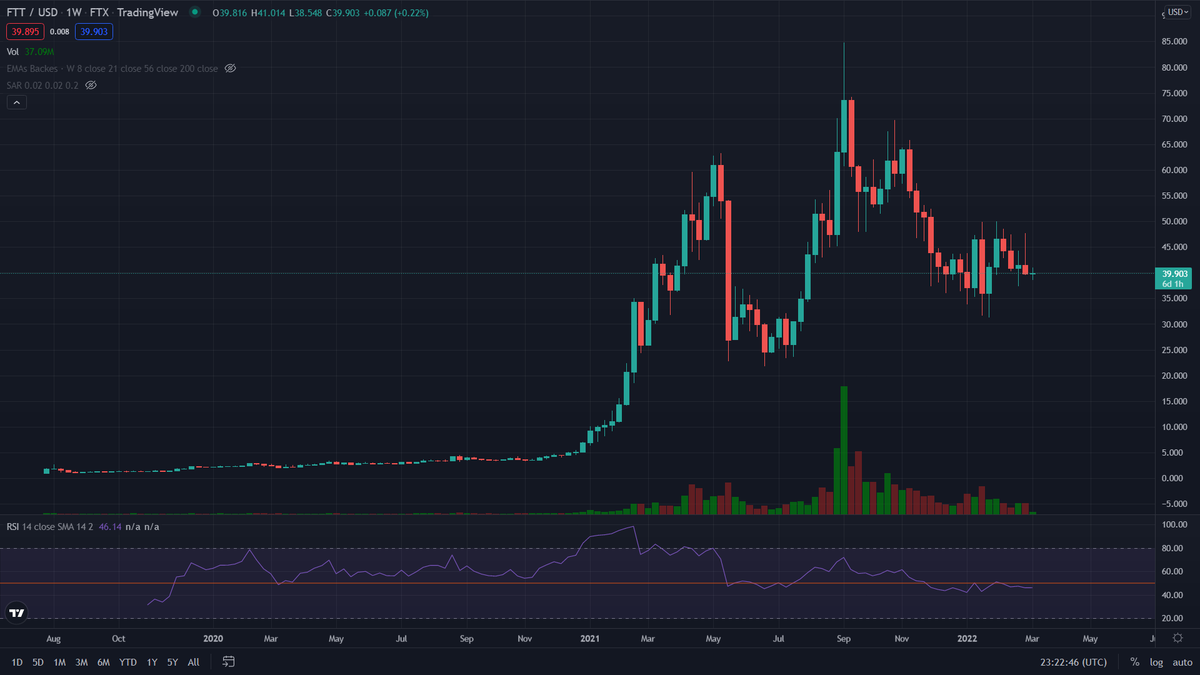Click the FTT / USD symbol title
This screenshot has height=675, width=1200.
tap(33, 12)
